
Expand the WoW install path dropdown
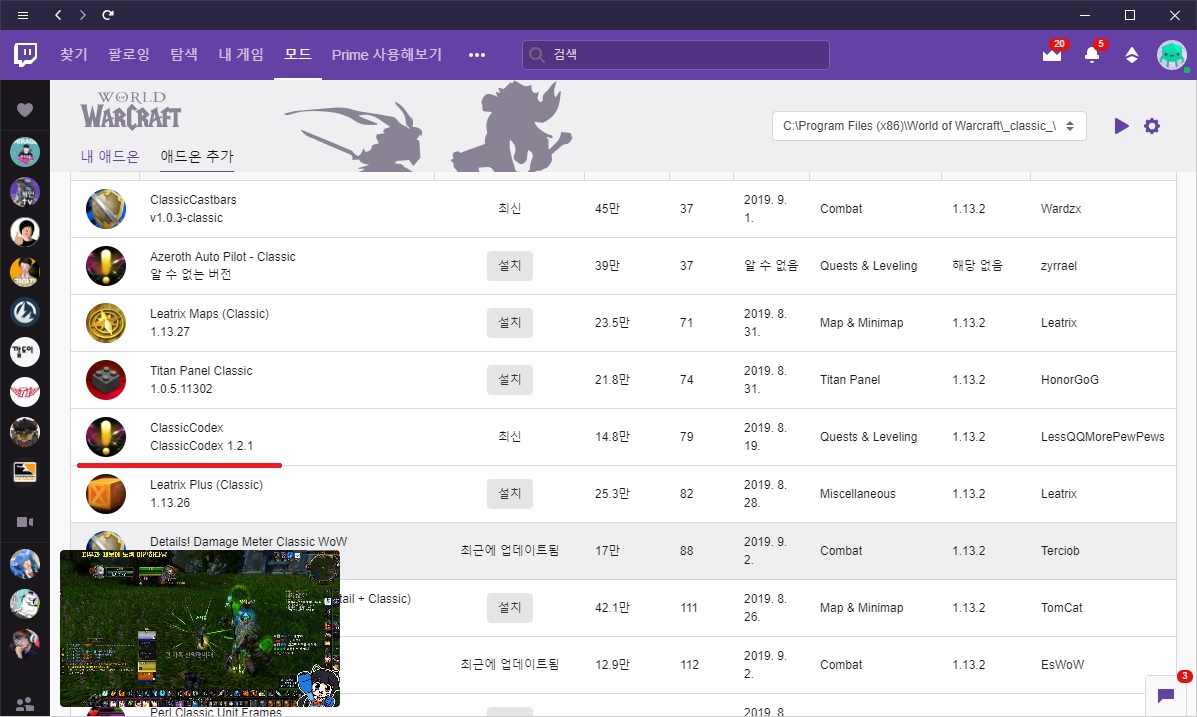[929, 126]
